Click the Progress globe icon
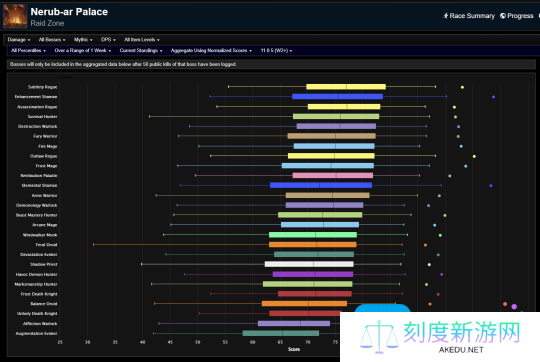 (503, 16)
